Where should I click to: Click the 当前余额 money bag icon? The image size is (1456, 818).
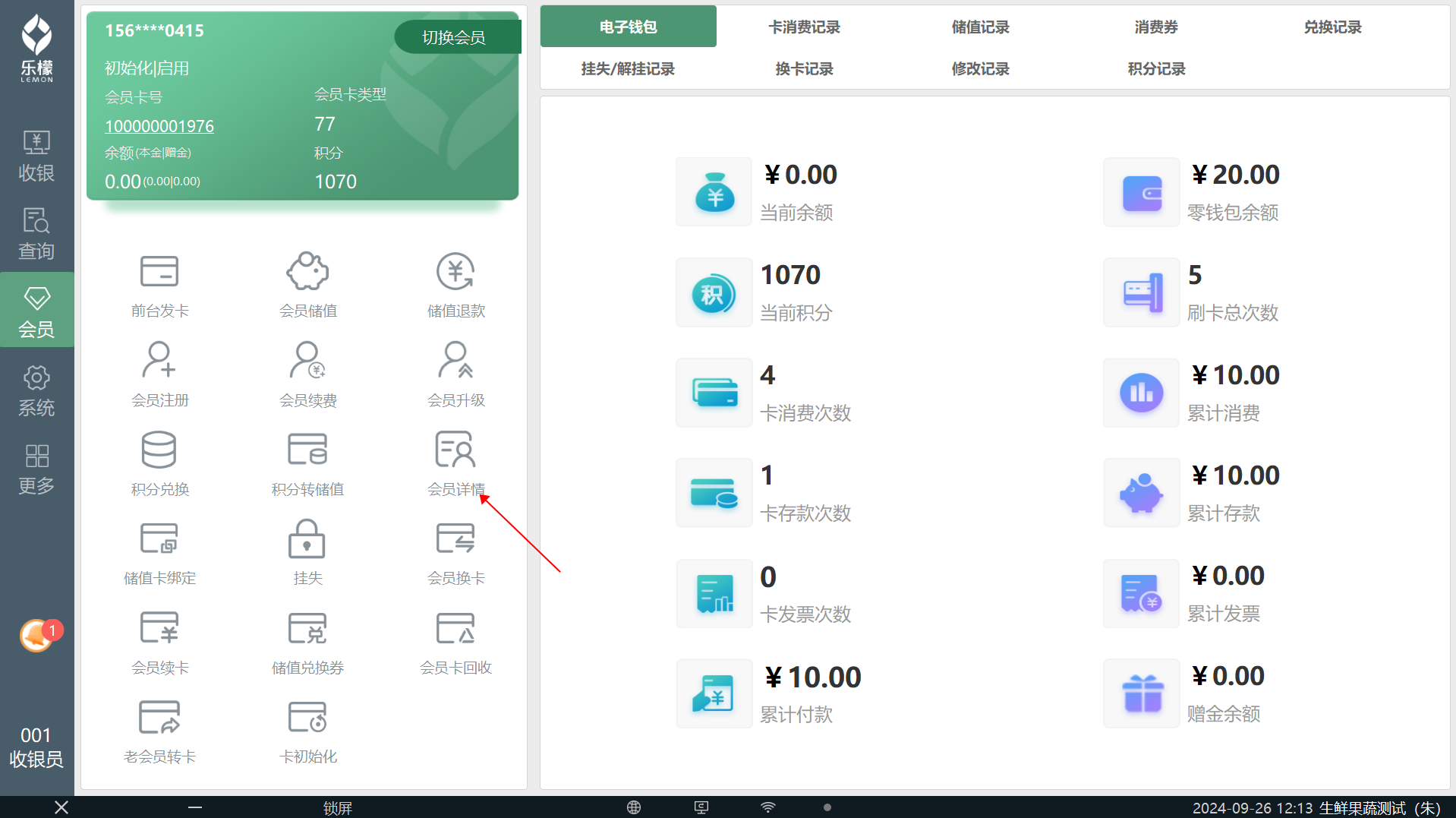point(714,192)
